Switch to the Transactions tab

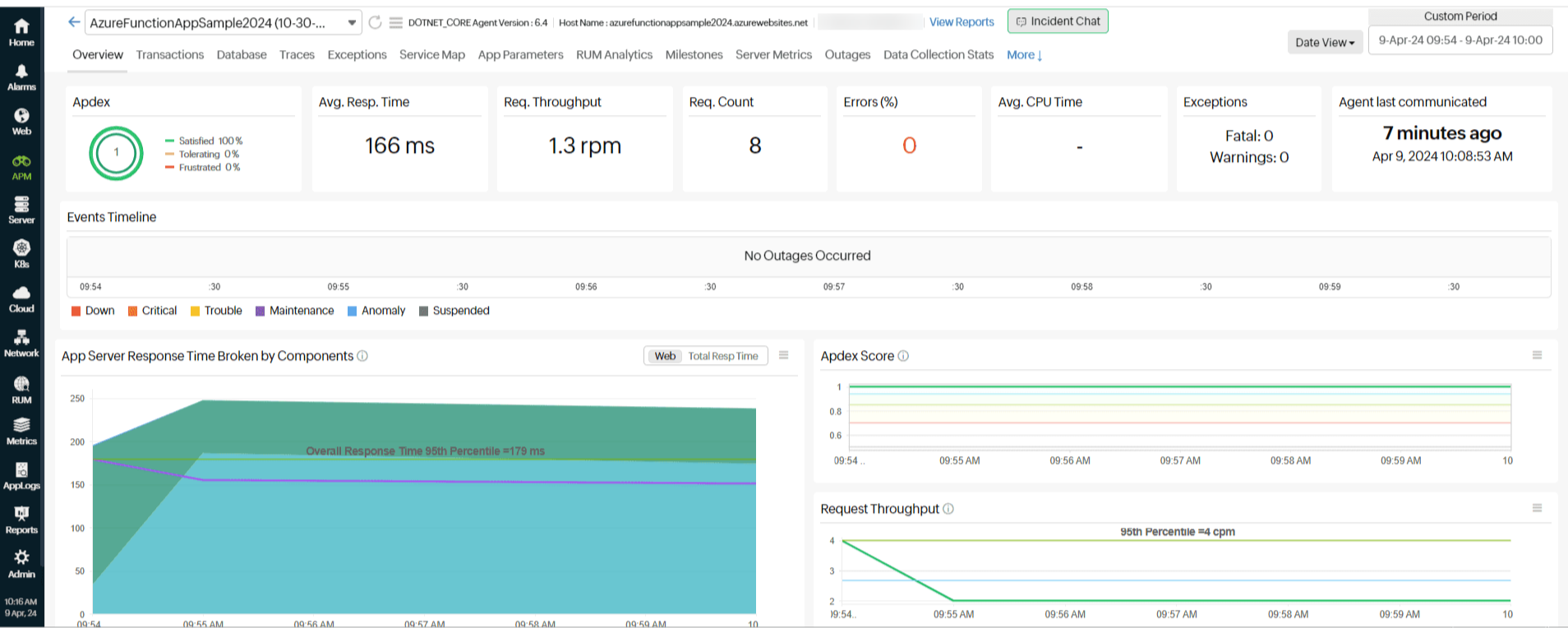(x=169, y=55)
